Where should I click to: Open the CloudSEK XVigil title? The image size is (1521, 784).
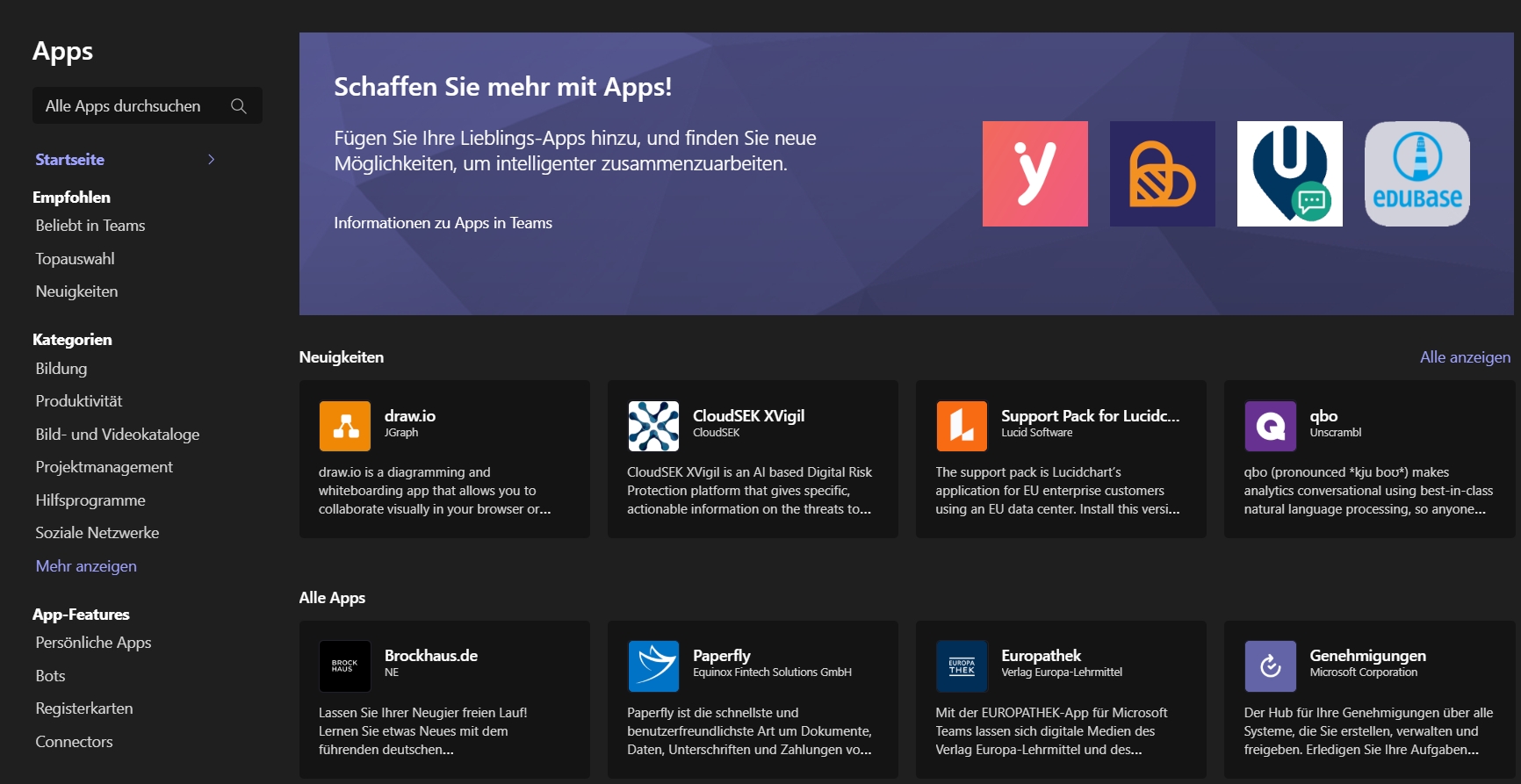tap(748, 416)
